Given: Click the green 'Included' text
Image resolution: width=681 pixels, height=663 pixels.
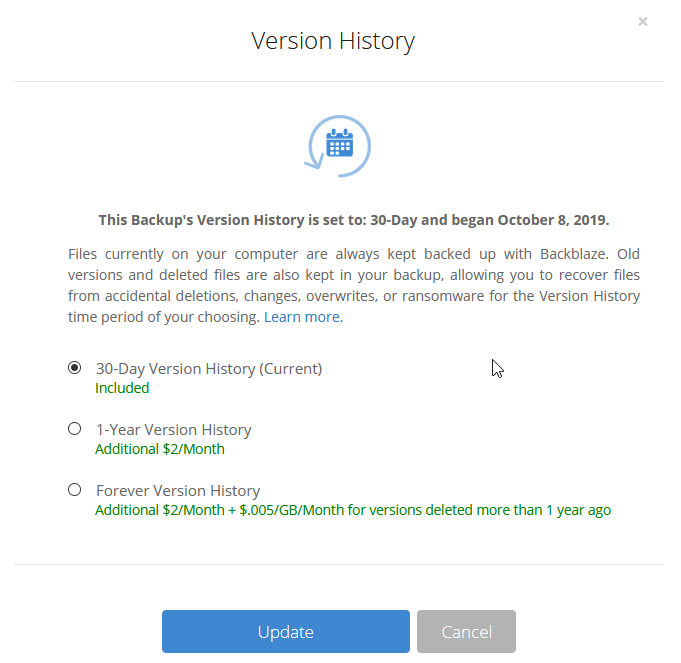Looking at the screenshot, I should pyautogui.click(x=122, y=388).
